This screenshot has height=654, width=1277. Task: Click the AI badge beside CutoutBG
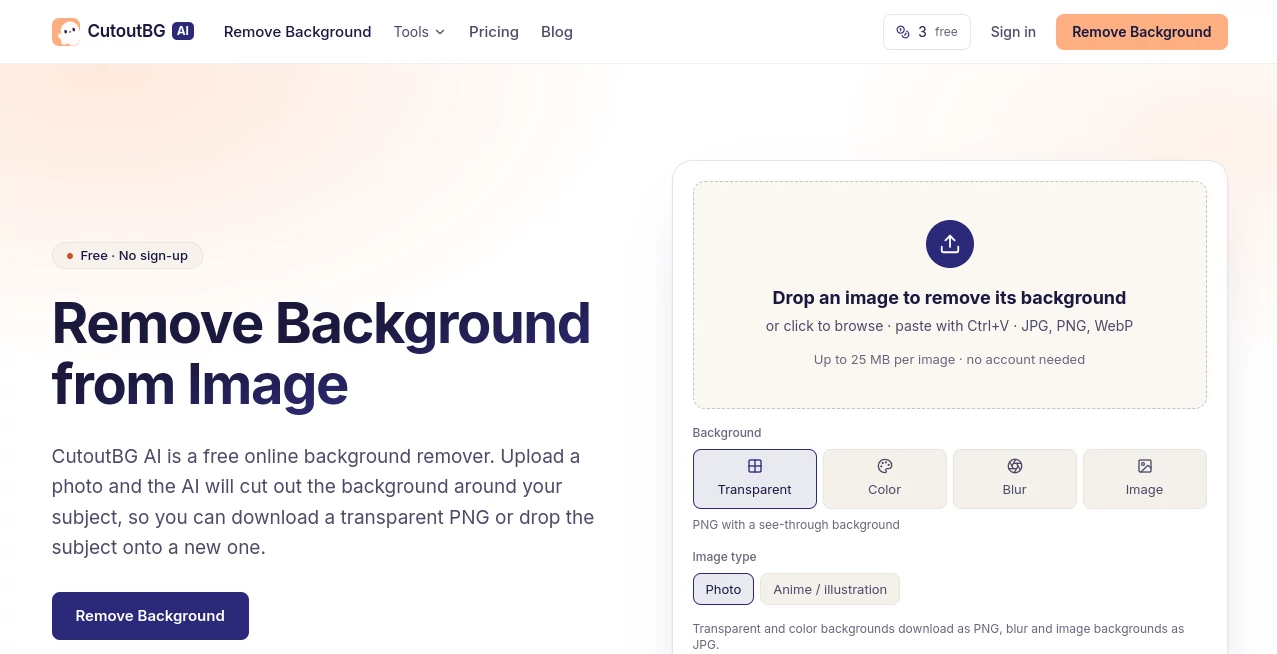point(183,31)
